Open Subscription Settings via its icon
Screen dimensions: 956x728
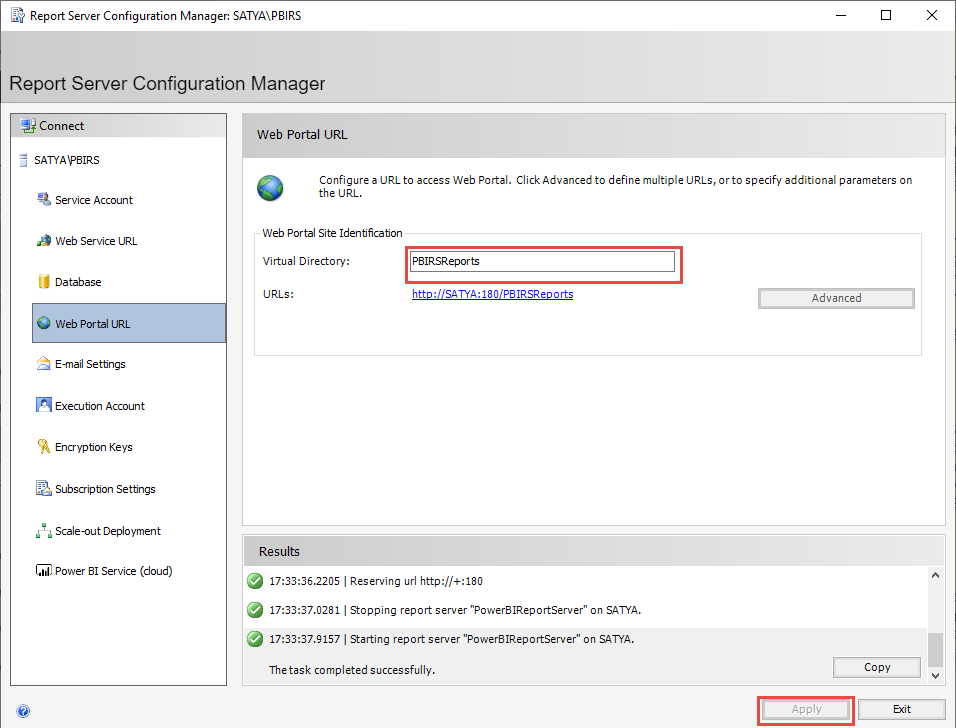click(44, 488)
